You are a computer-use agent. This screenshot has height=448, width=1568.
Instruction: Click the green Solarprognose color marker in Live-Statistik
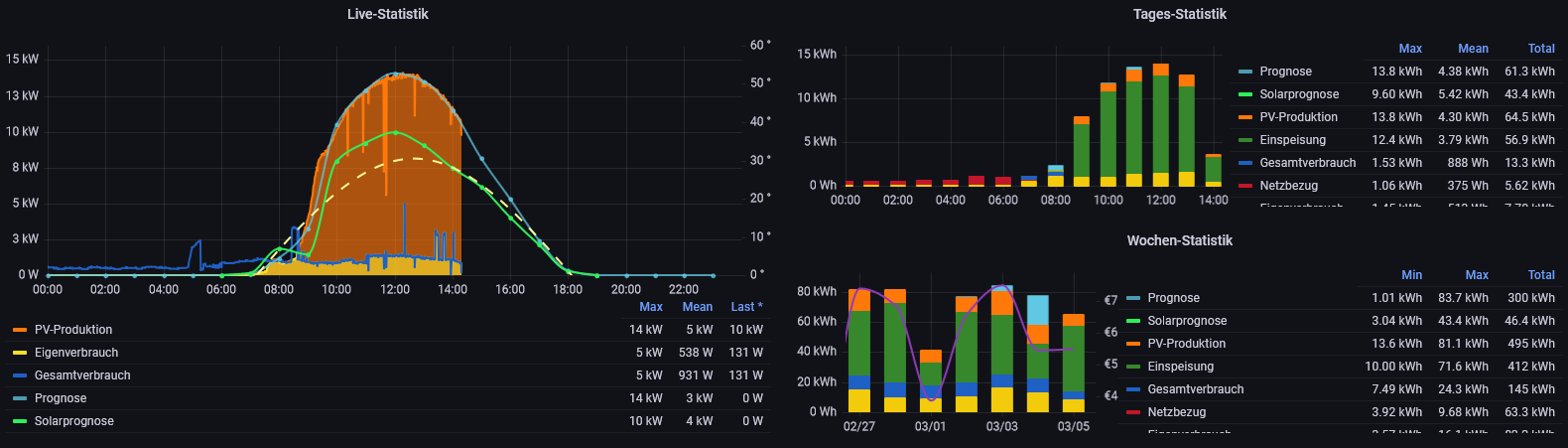click(20, 421)
